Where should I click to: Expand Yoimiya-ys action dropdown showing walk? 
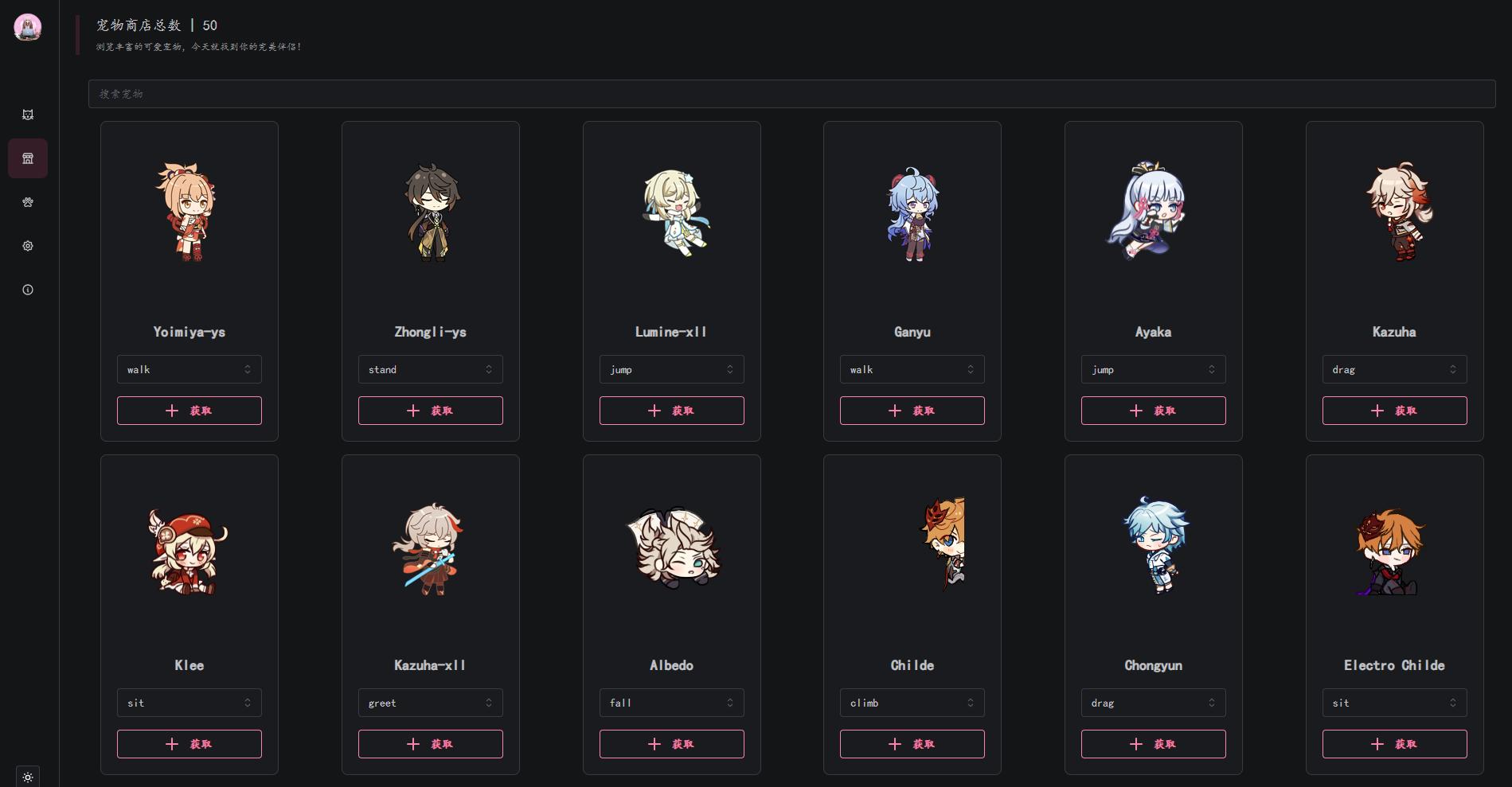(189, 369)
